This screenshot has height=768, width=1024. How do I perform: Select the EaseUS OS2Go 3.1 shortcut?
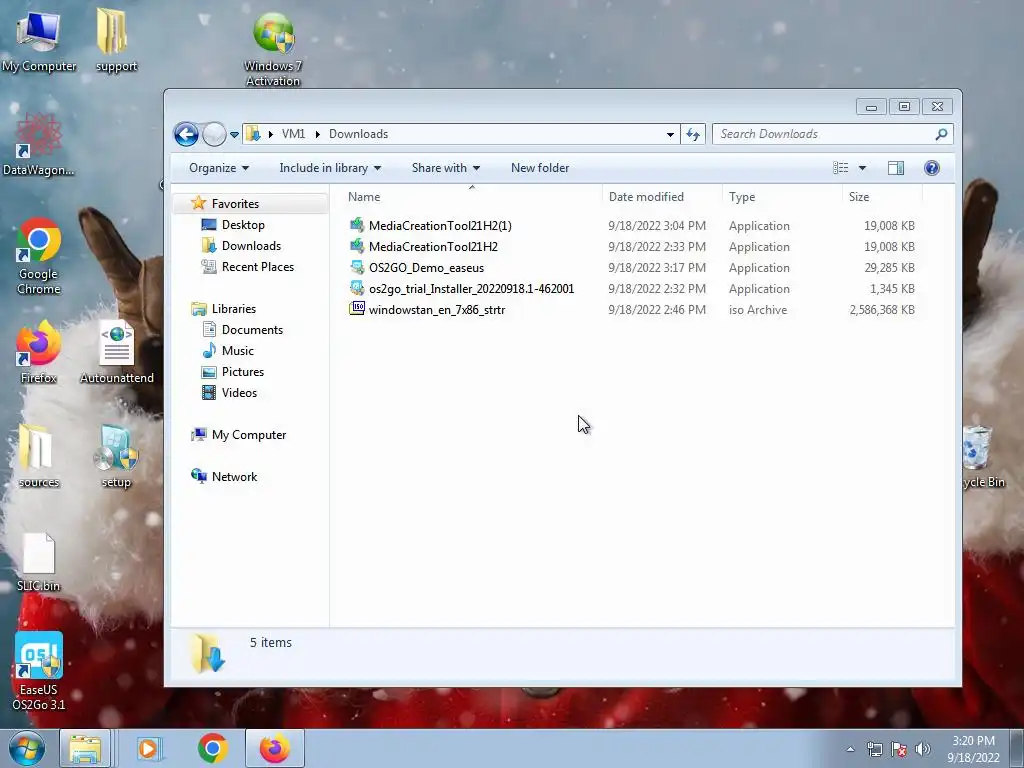click(39, 671)
